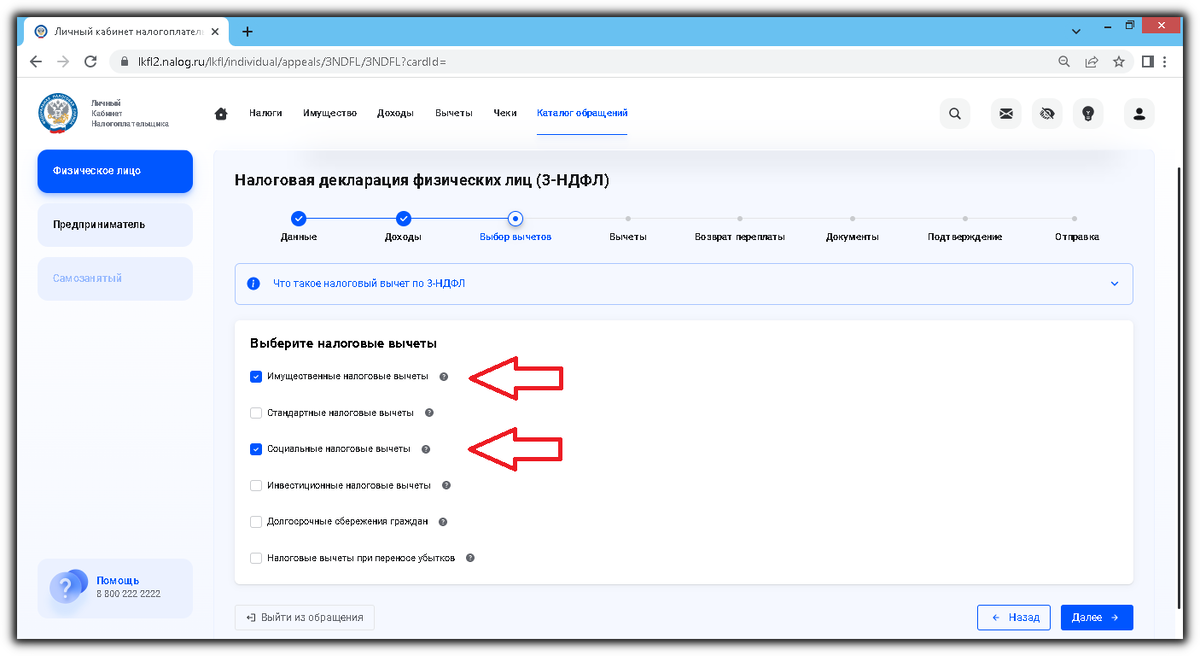The image size is (1200, 656).
Task: Select the Доходы step on the progress bar
Action: coord(403,217)
